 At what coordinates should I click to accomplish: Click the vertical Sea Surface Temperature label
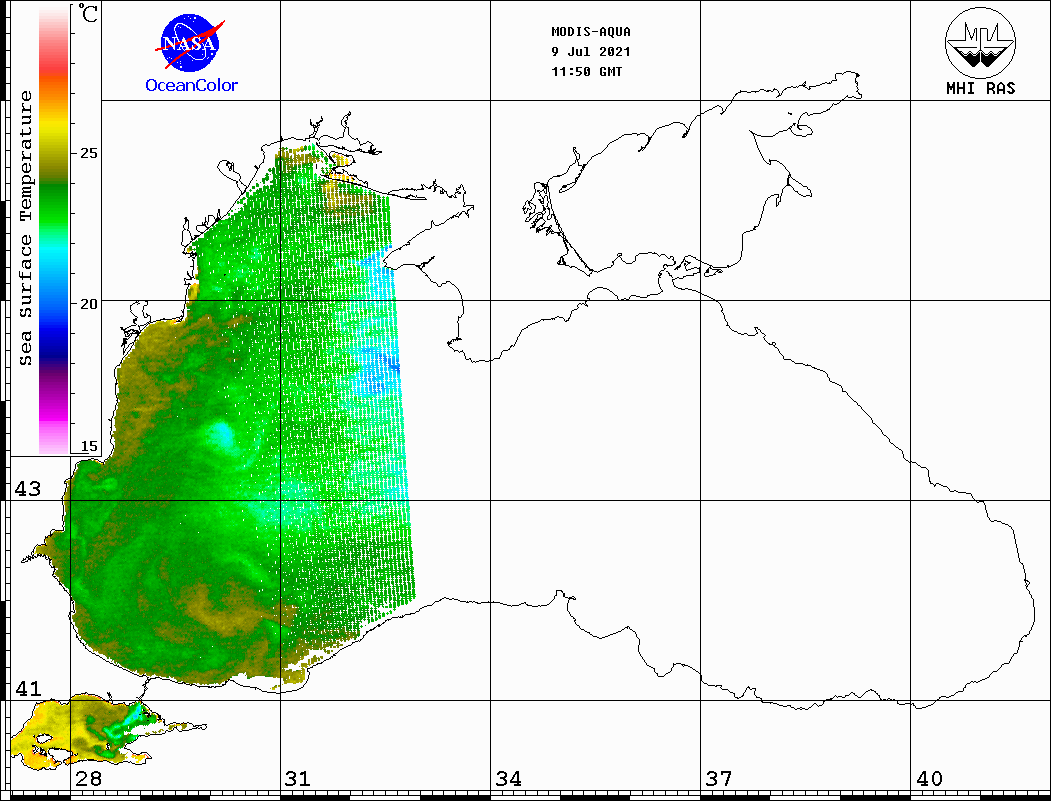coord(25,228)
